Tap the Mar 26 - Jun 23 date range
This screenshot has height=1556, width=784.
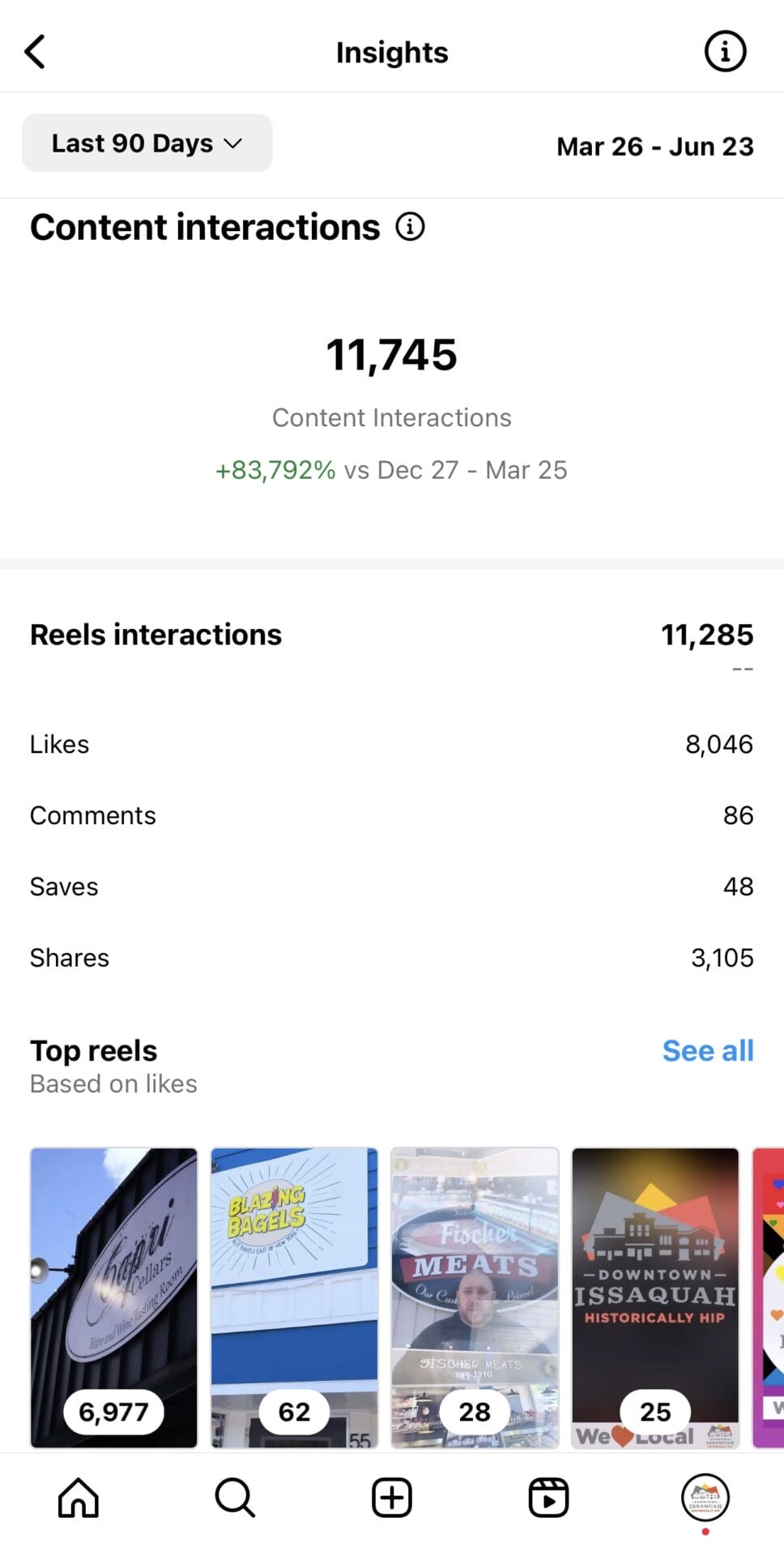click(654, 147)
